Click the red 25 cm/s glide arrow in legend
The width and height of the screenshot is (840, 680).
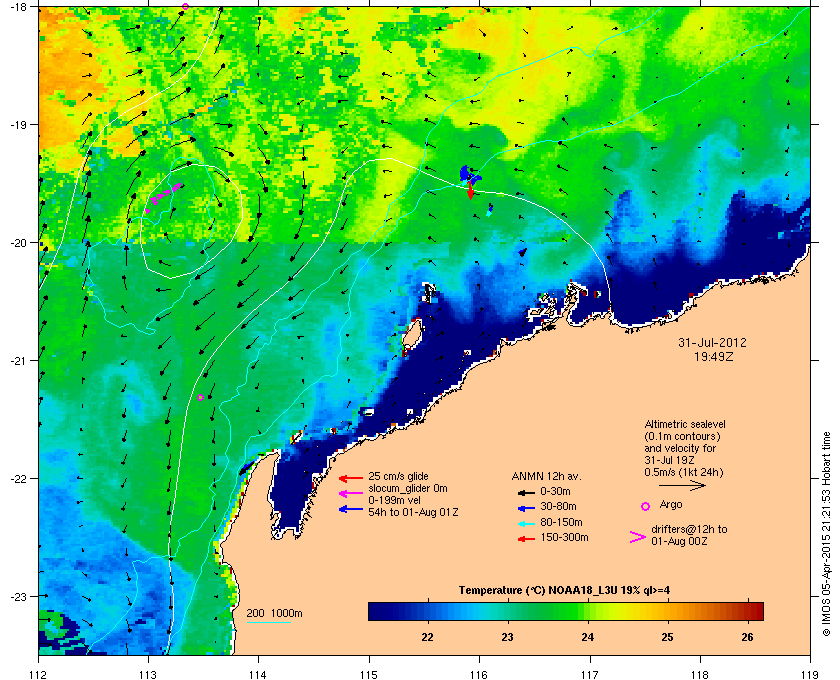tap(350, 479)
